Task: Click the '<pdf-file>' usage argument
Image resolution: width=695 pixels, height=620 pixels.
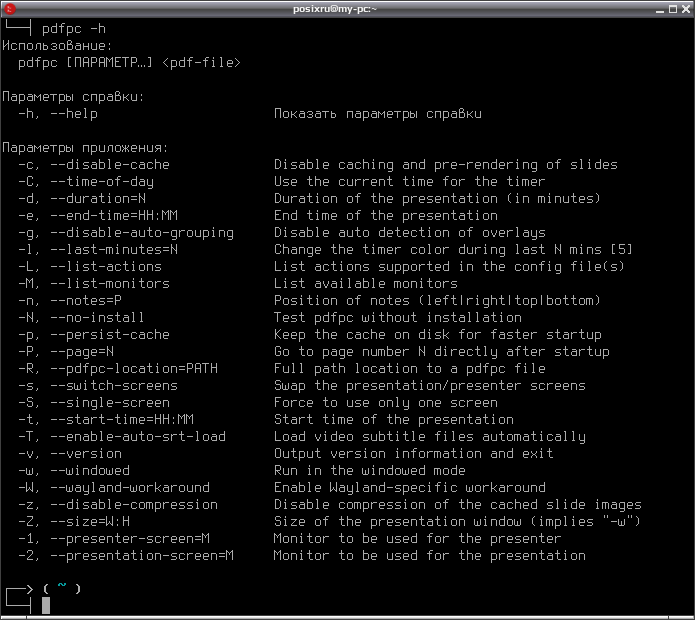Action: [201, 62]
